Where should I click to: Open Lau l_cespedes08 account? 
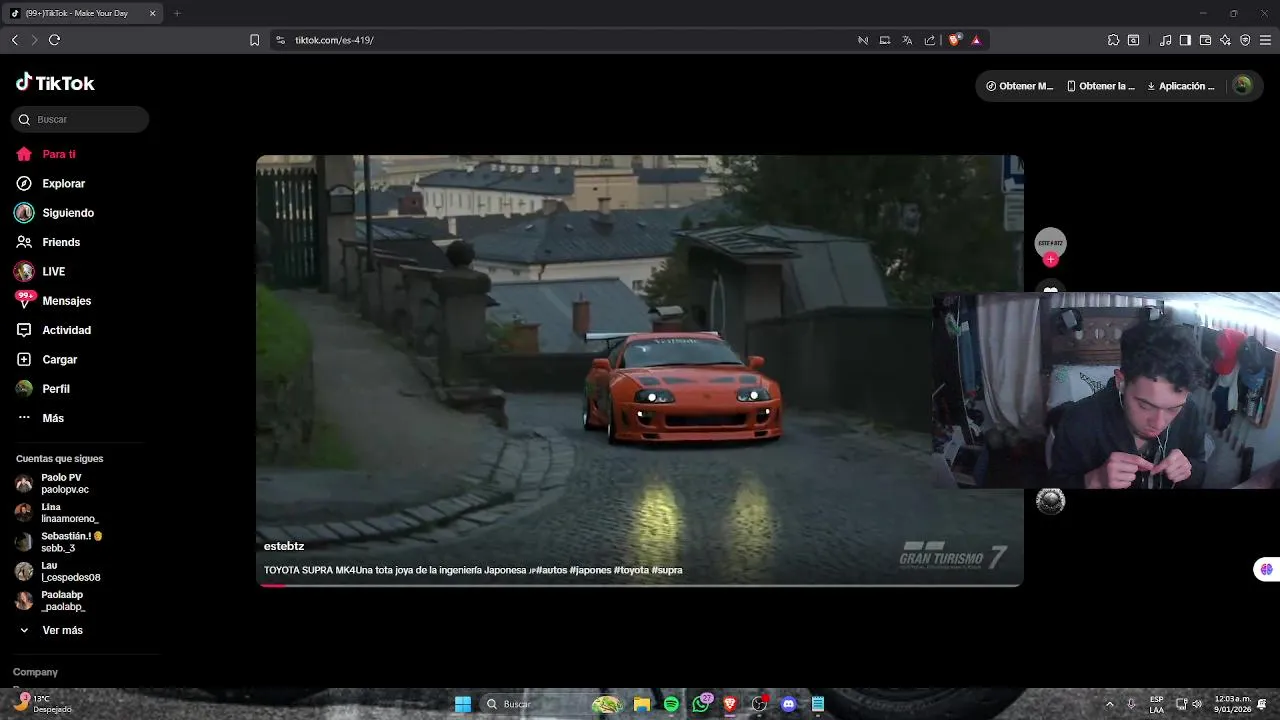pos(58,571)
